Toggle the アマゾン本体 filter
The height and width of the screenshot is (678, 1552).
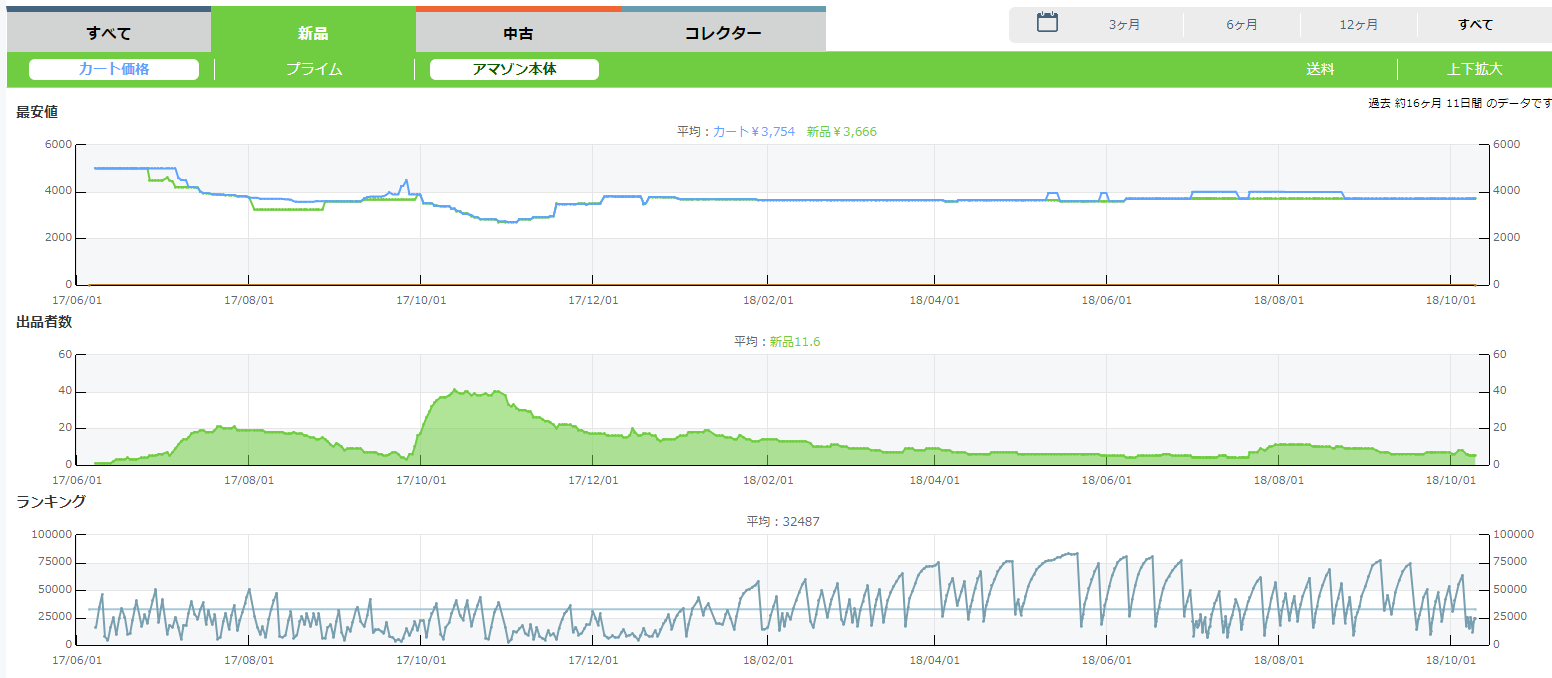(514, 69)
